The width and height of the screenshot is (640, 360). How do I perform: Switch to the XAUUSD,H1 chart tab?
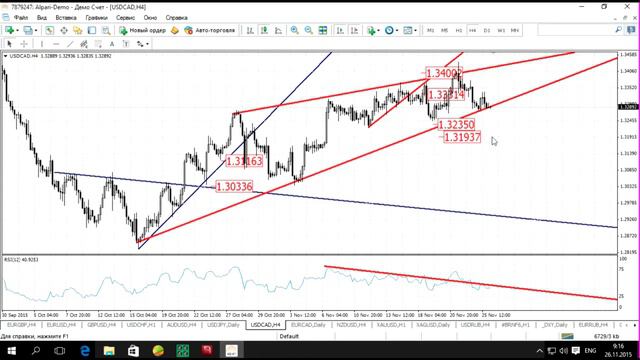[391, 325]
